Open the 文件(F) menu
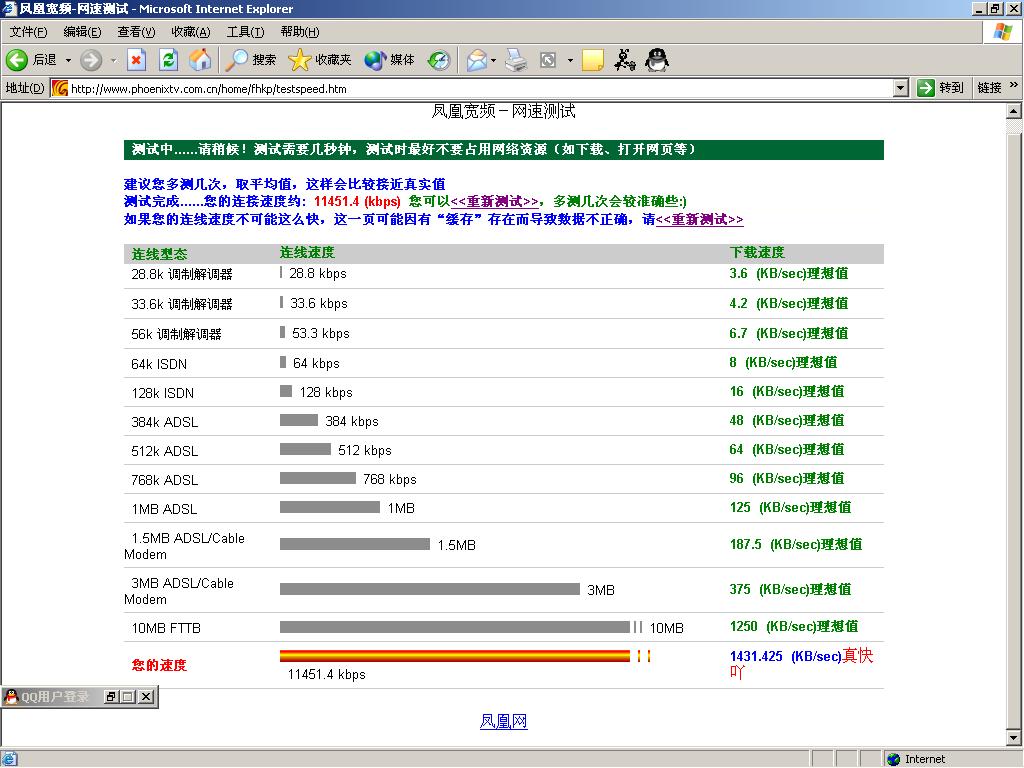This screenshot has width=1024, height=768. point(28,32)
